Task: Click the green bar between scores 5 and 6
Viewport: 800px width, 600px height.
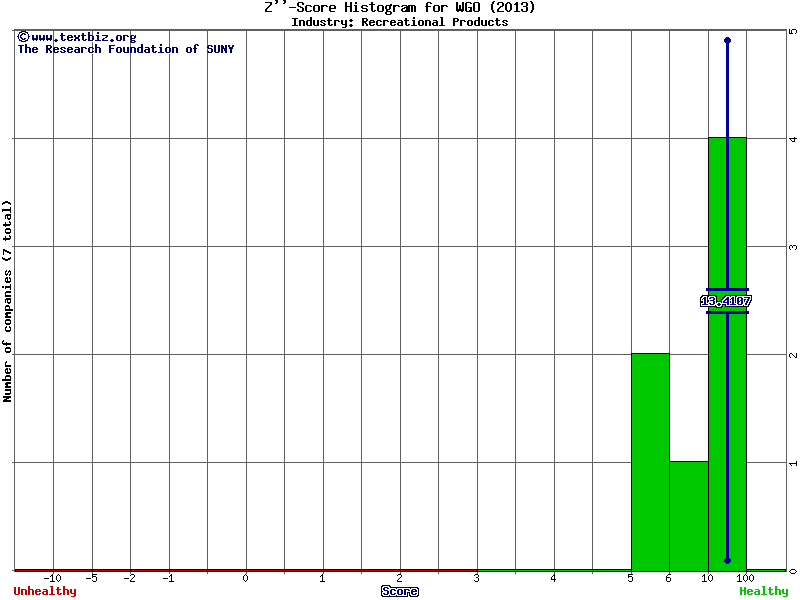Action: [651, 462]
